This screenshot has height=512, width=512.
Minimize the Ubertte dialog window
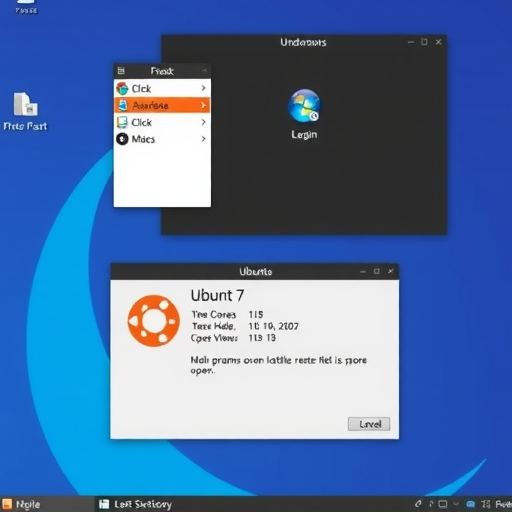pos(363,272)
